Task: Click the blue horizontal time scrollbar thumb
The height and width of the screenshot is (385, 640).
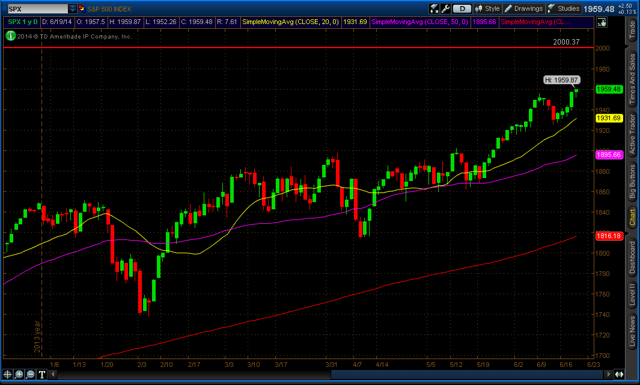Action: point(467,374)
